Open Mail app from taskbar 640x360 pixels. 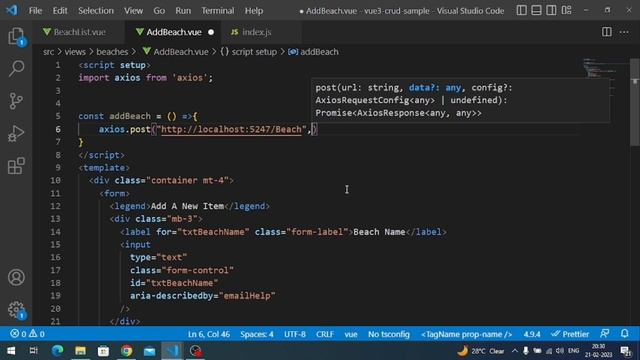(x=149, y=351)
